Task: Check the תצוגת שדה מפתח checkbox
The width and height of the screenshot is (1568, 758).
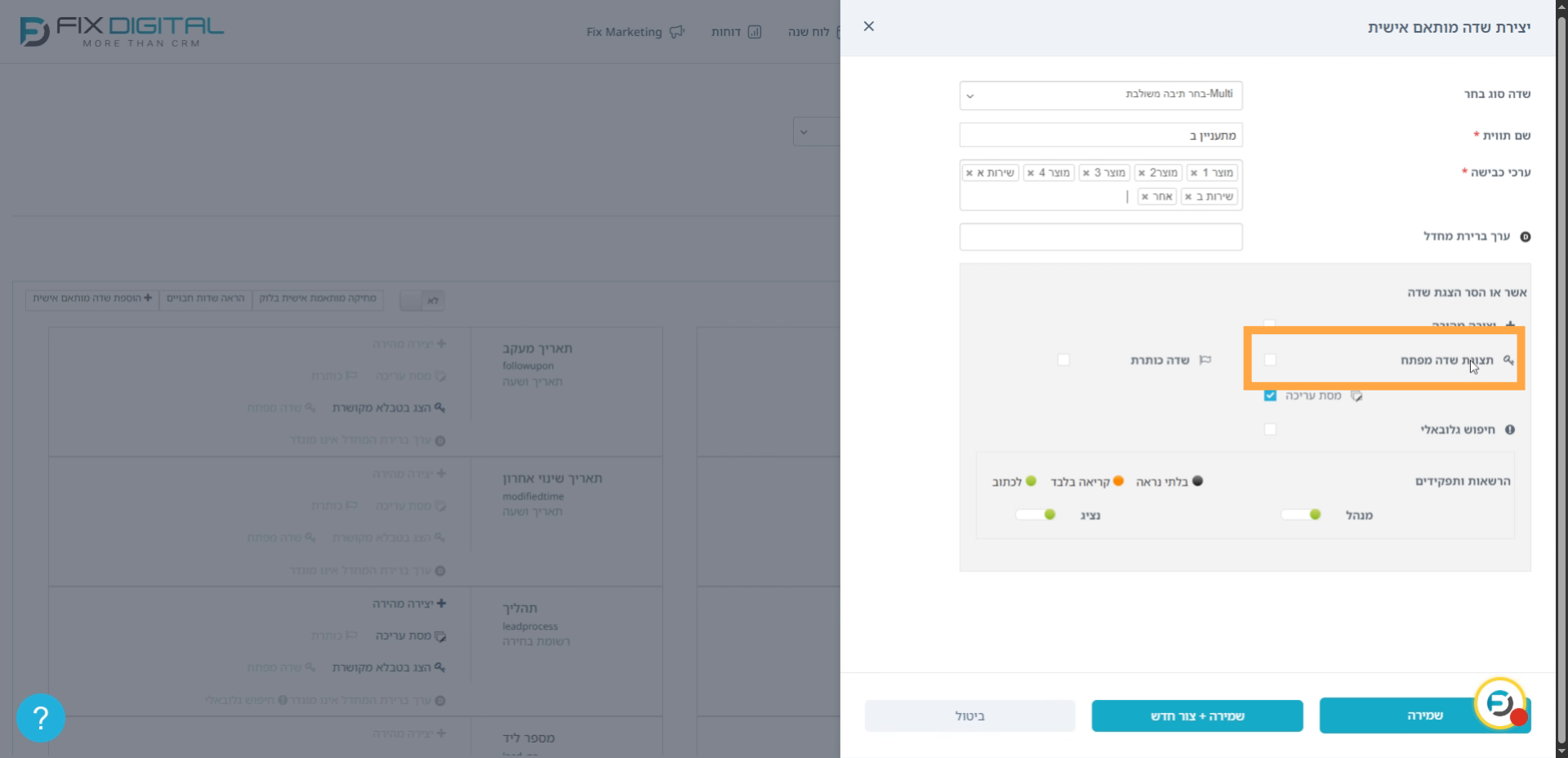Action: 1270,359
